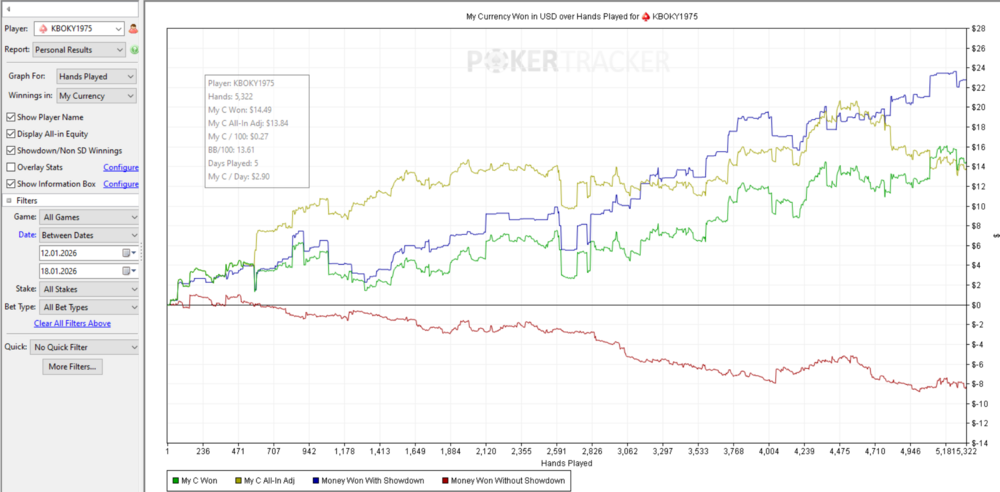Click the green My C Won legend swatch
The image size is (1000, 492).
(x=175, y=481)
